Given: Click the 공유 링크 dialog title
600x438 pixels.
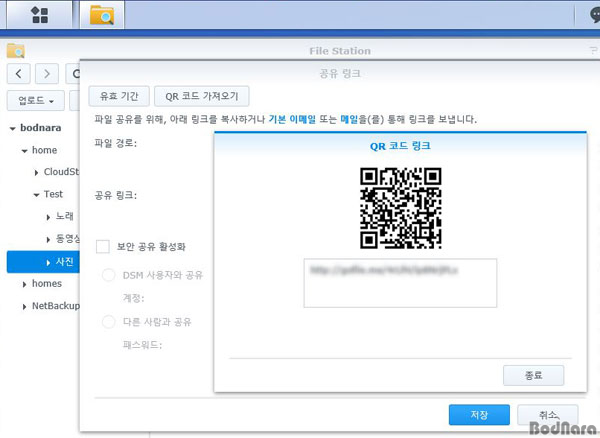Looking at the screenshot, I should coord(340,73).
